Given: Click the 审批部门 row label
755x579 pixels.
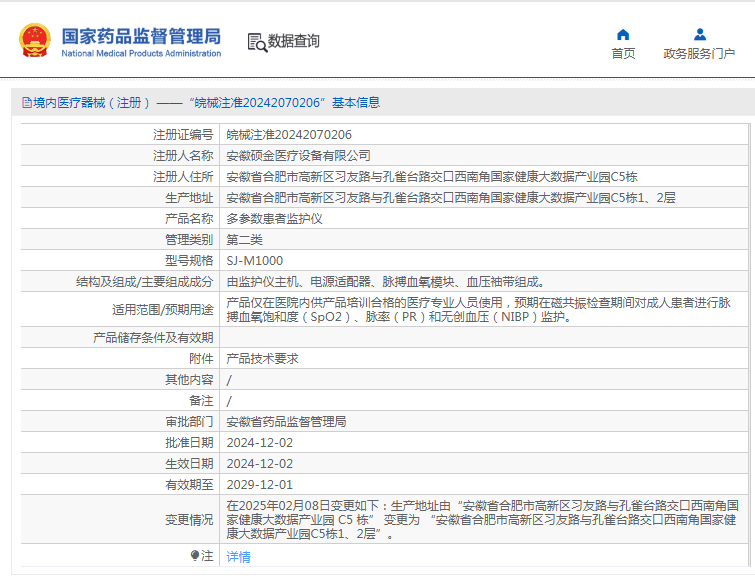Looking at the screenshot, I should coord(189,422).
